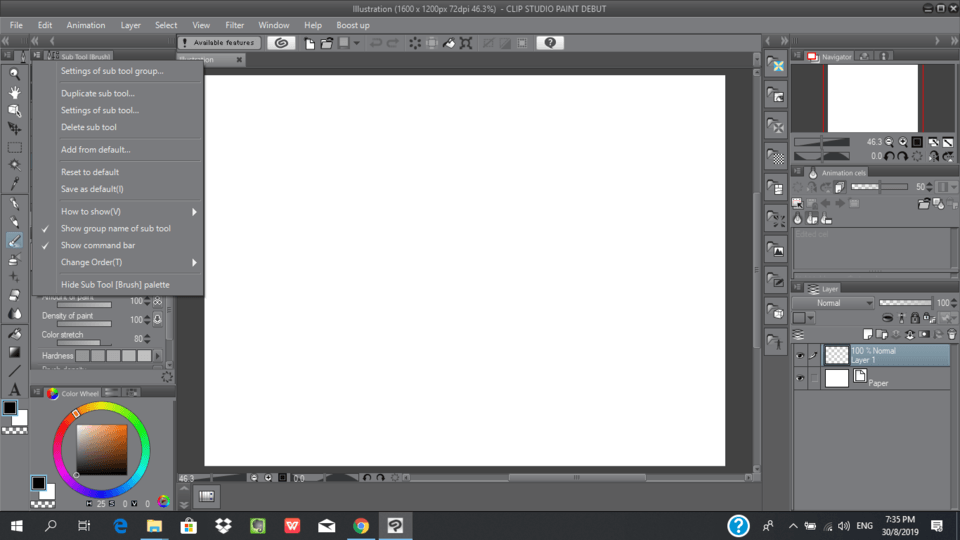This screenshot has height=540, width=960.
Task: Select the rectangular Selection area tool
Action: pyautogui.click(x=14, y=147)
